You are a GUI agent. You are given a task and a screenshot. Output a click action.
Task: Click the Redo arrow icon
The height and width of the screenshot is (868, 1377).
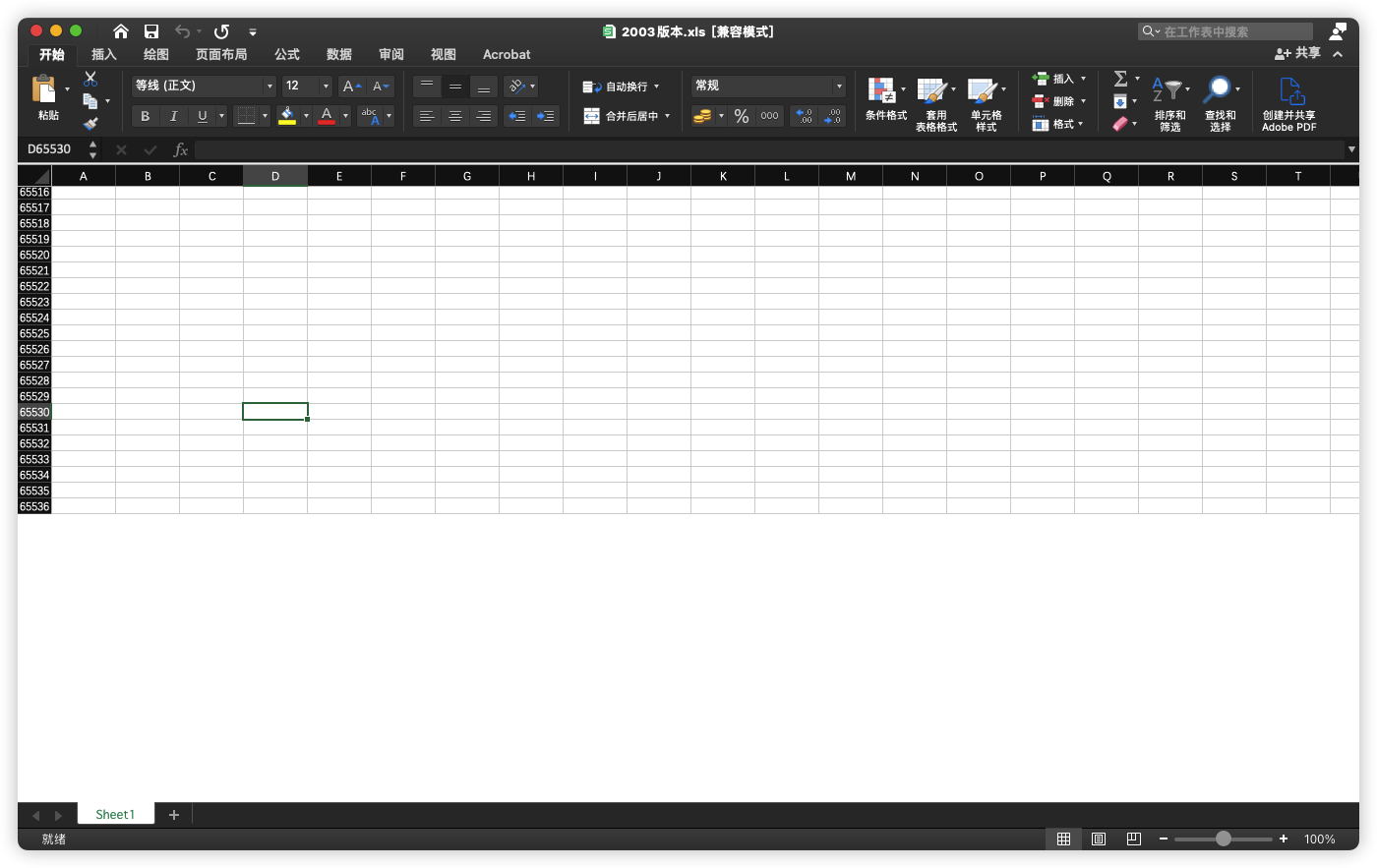(221, 31)
